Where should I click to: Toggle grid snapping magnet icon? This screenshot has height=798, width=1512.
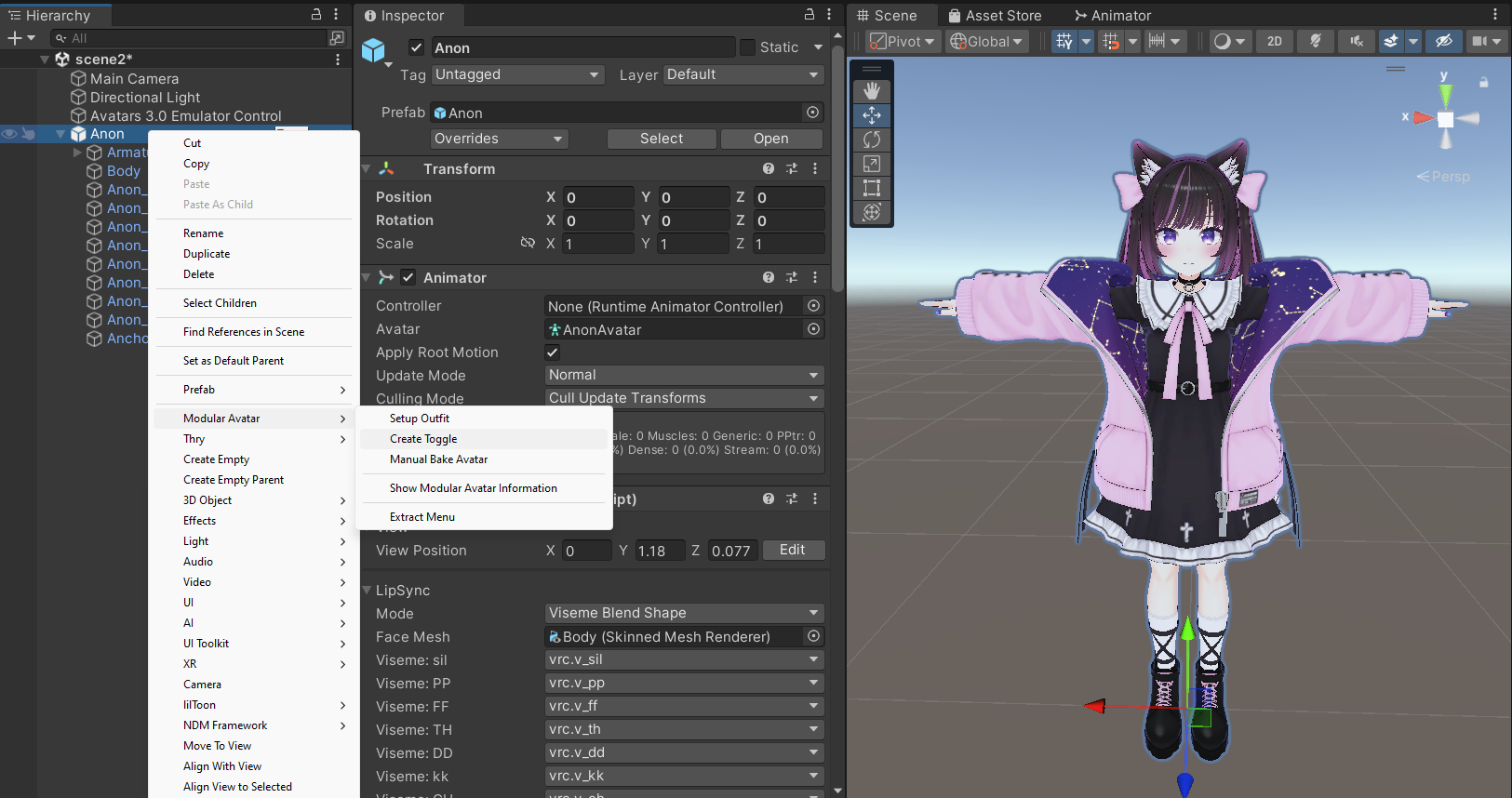pyautogui.click(x=1111, y=41)
